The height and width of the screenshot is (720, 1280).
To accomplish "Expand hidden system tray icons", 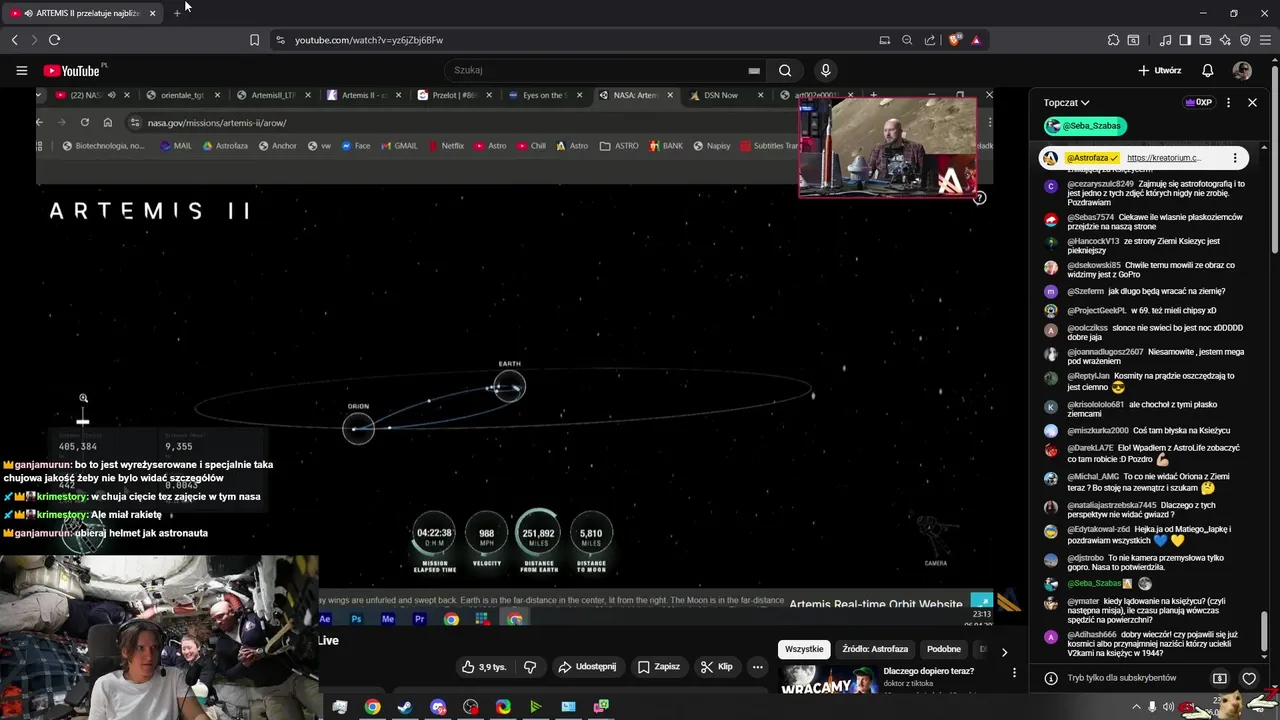I will click(x=1136, y=707).
